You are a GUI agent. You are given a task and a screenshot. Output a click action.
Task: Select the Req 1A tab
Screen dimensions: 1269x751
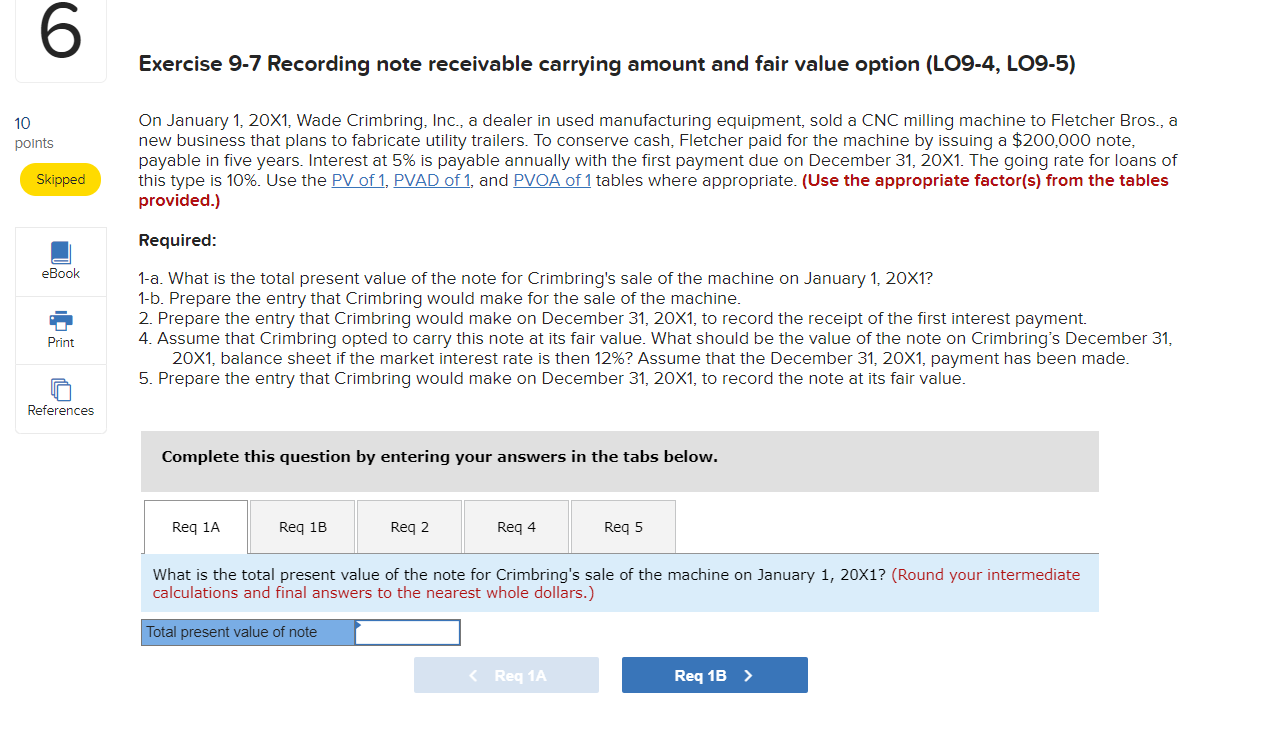(x=195, y=526)
